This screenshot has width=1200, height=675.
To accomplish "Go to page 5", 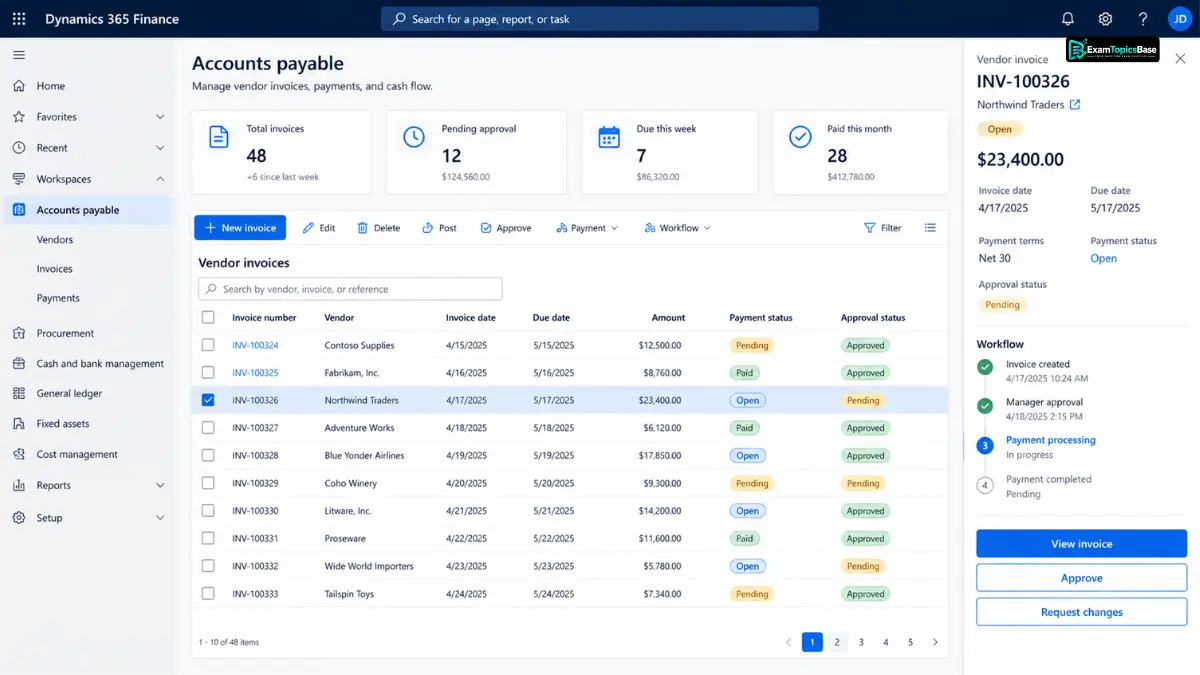I will pos(910,642).
